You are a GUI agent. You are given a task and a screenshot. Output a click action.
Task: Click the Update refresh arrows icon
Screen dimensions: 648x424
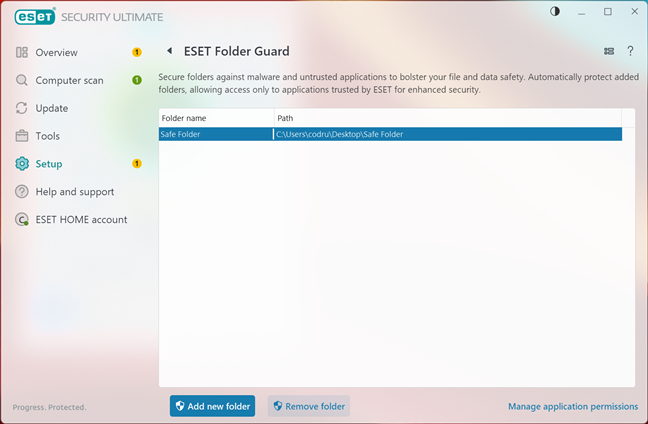click(x=21, y=108)
